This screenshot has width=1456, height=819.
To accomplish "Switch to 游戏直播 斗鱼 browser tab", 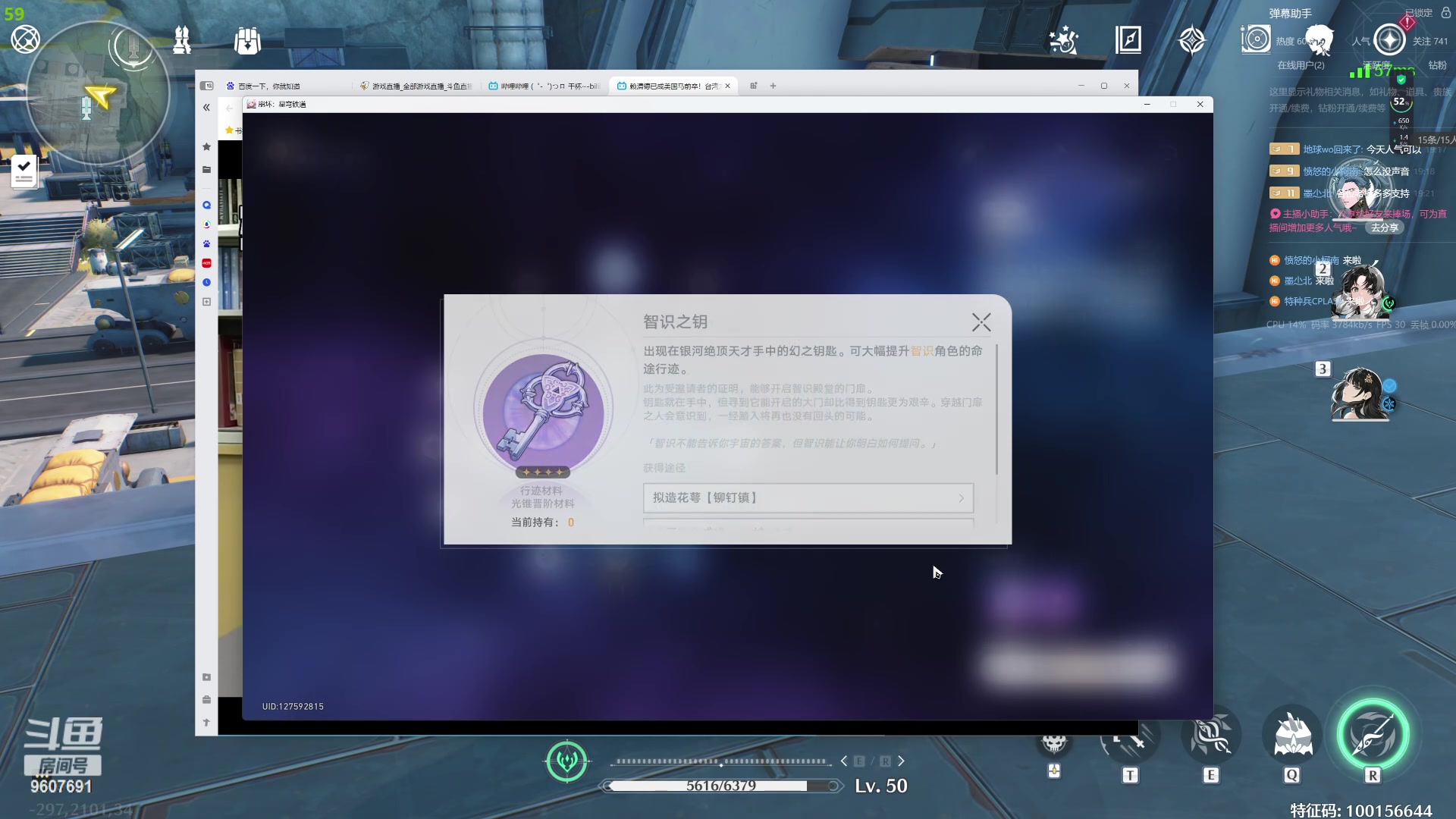I will click(416, 86).
